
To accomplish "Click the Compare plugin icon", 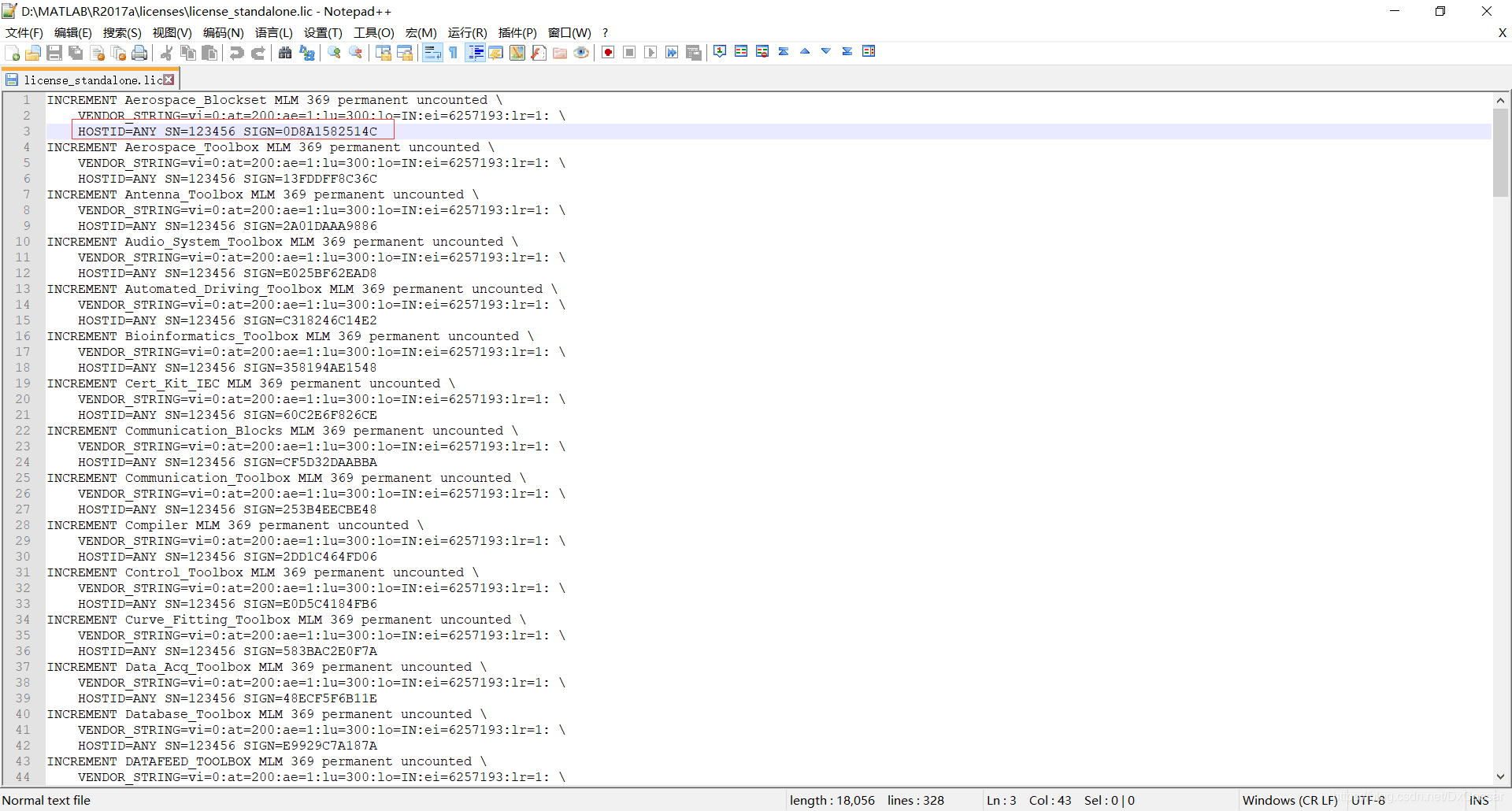I will point(741,51).
